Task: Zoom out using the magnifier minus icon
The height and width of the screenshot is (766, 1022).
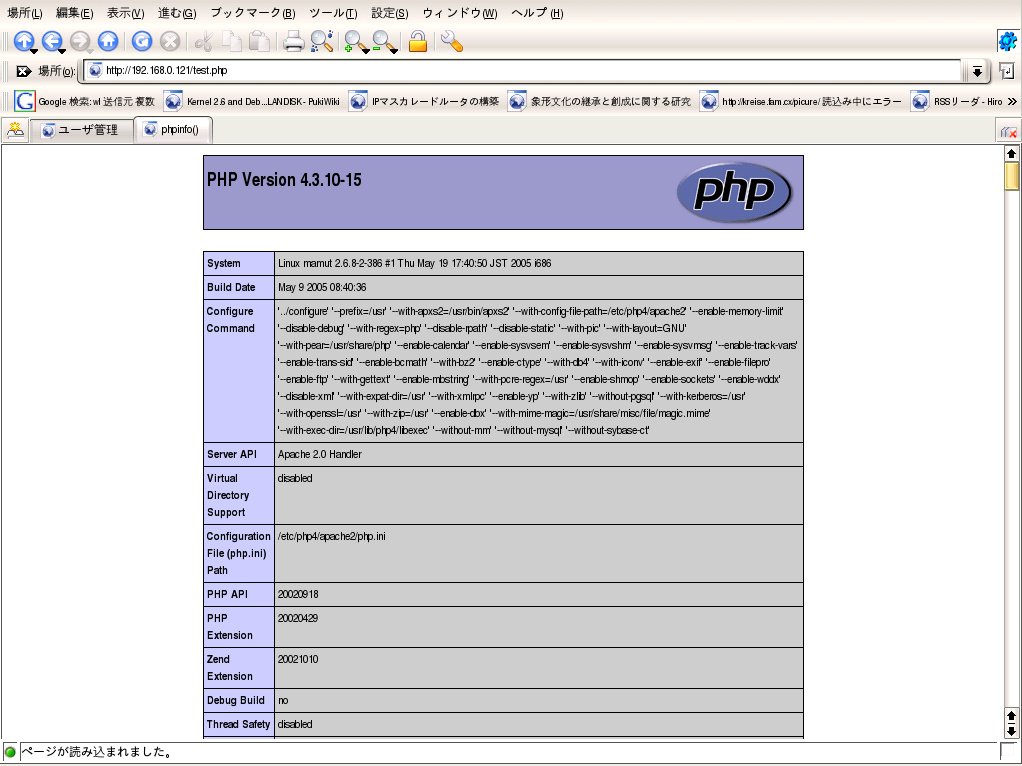Action: tap(383, 41)
